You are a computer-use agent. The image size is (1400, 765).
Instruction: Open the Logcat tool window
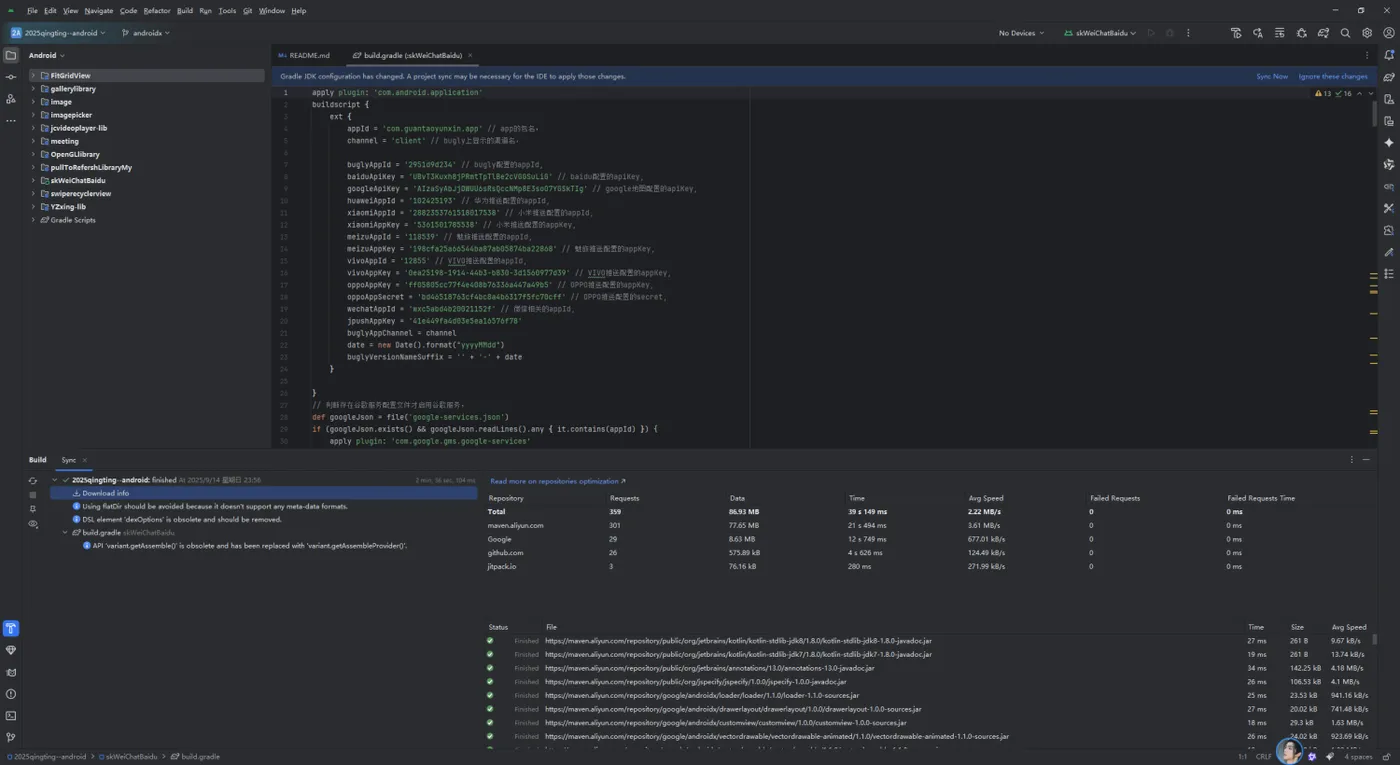tap(11, 672)
